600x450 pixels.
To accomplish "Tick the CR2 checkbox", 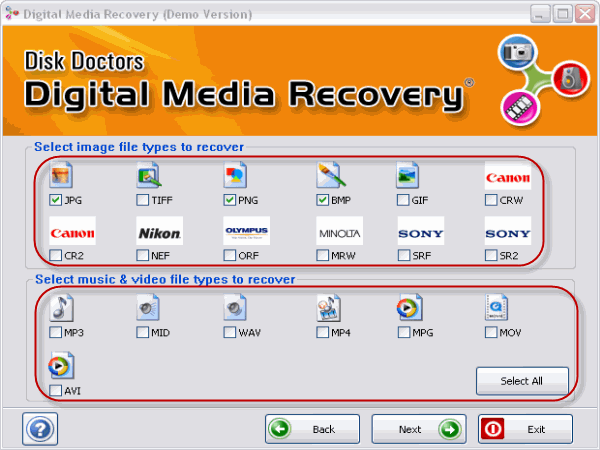I will 55,255.
